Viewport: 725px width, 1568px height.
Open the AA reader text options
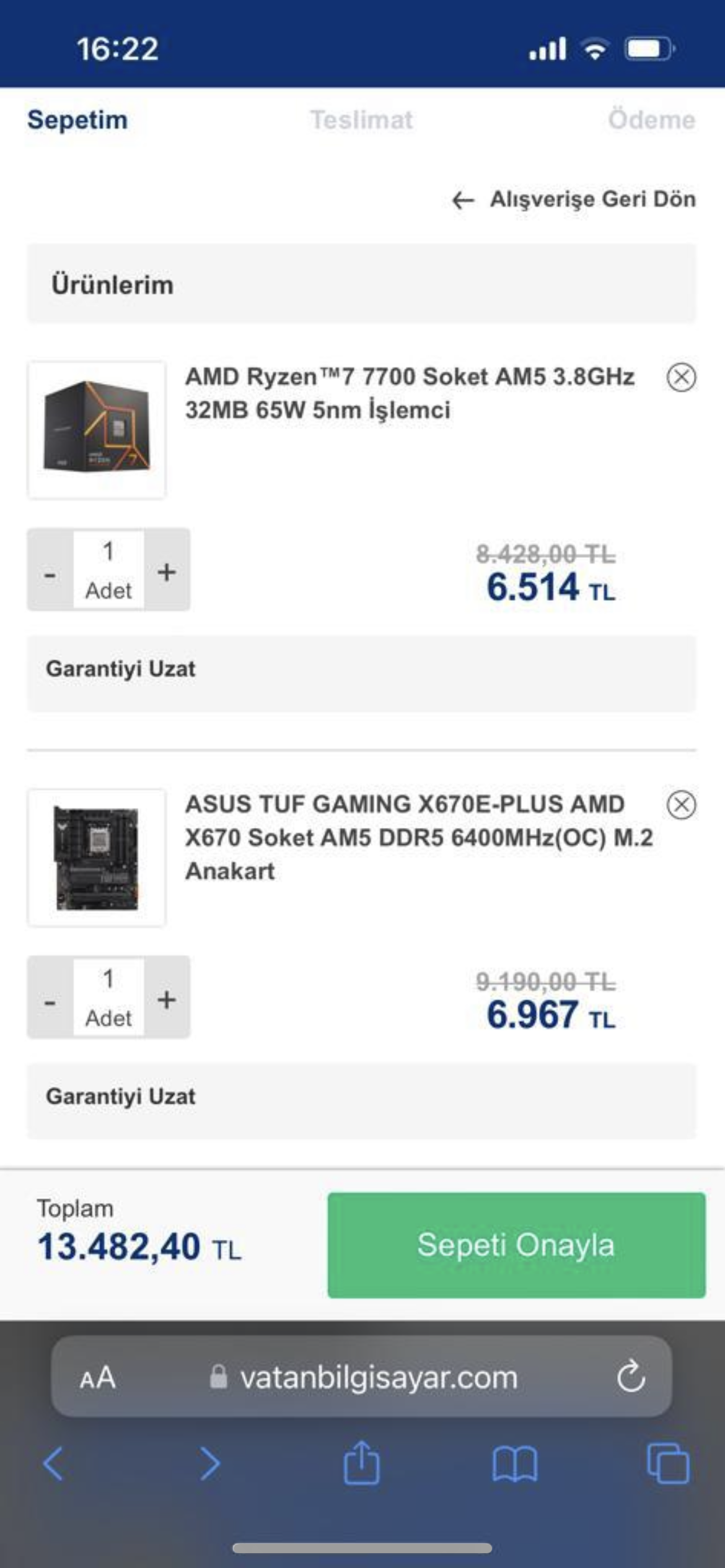[97, 1378]
